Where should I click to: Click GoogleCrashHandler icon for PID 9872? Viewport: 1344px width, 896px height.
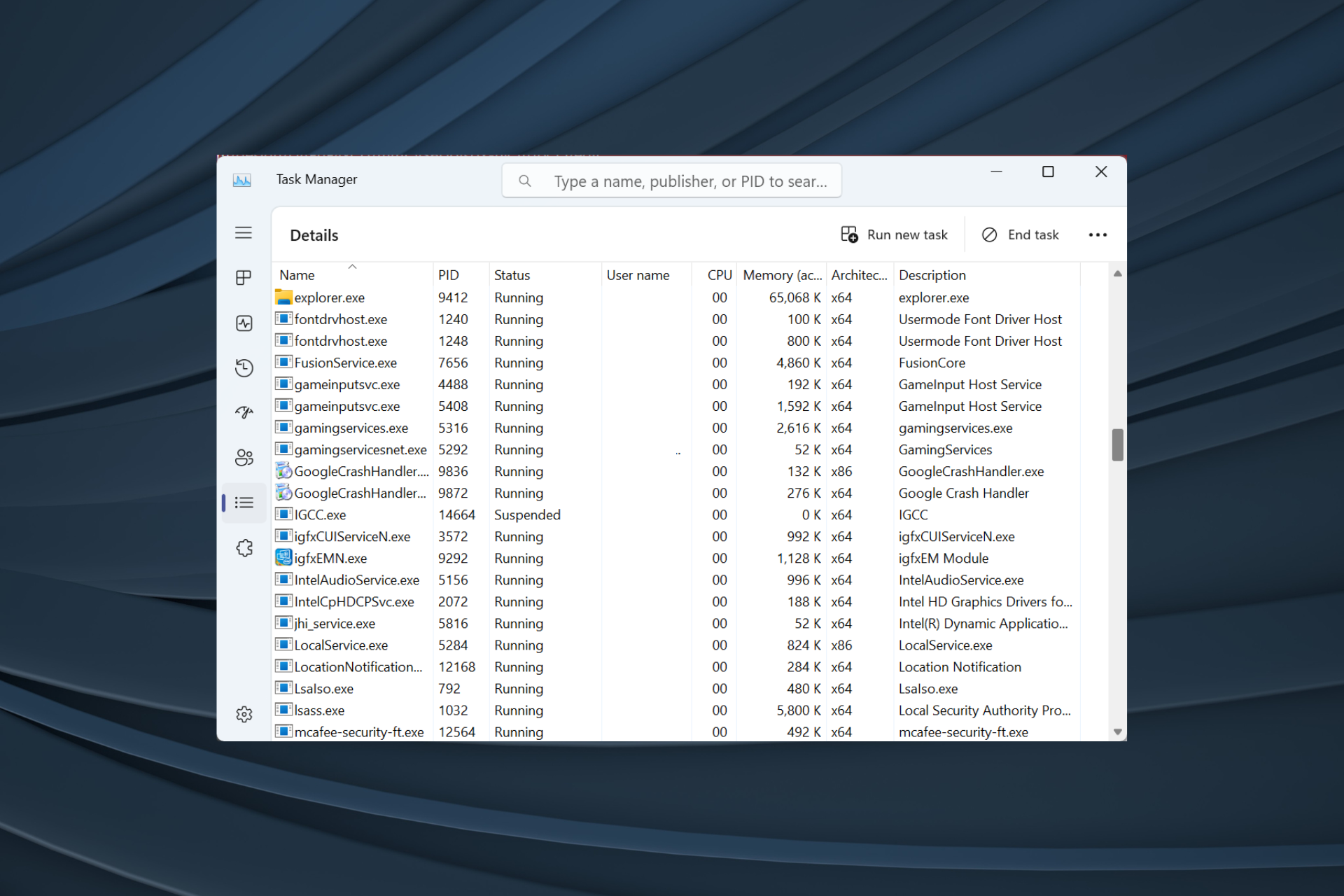(283, 492)
